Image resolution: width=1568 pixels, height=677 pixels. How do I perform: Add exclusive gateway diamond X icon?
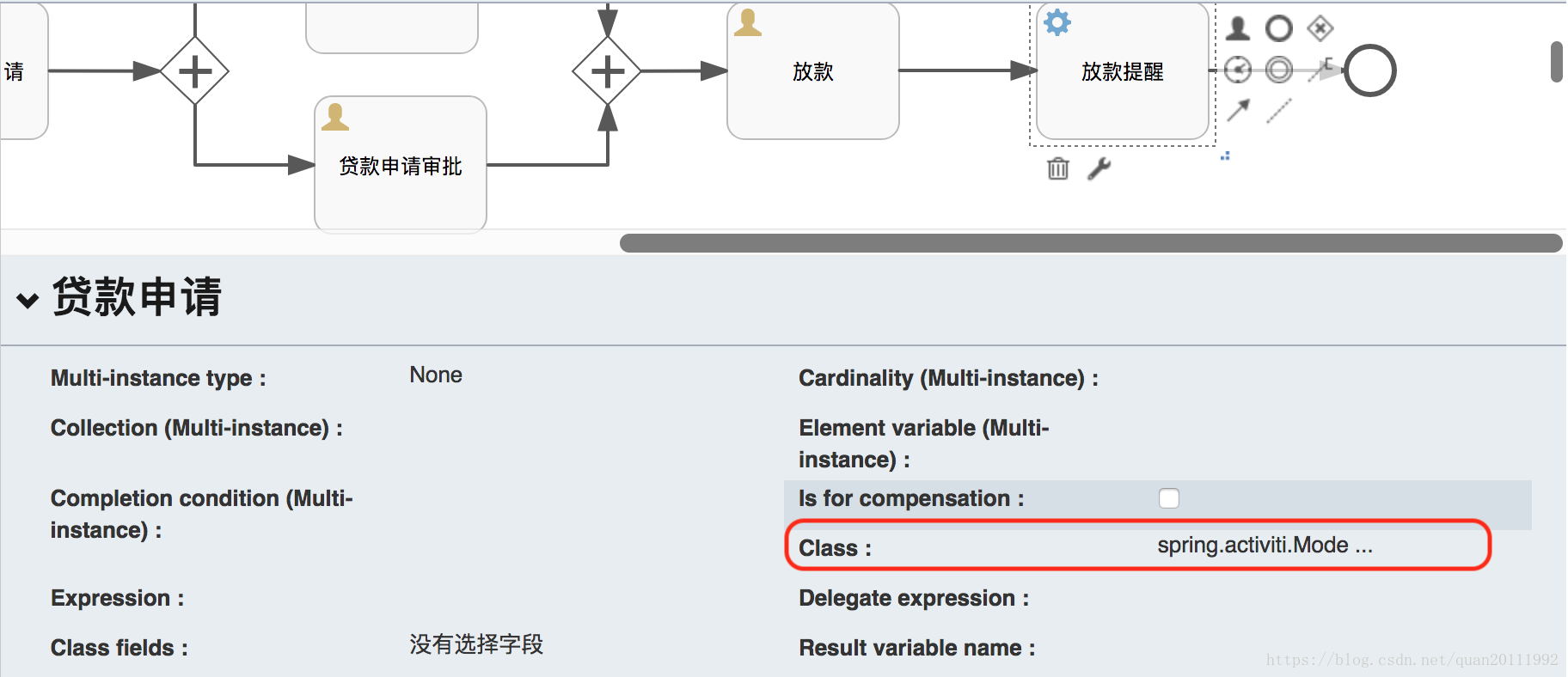tap(1320, 28)
